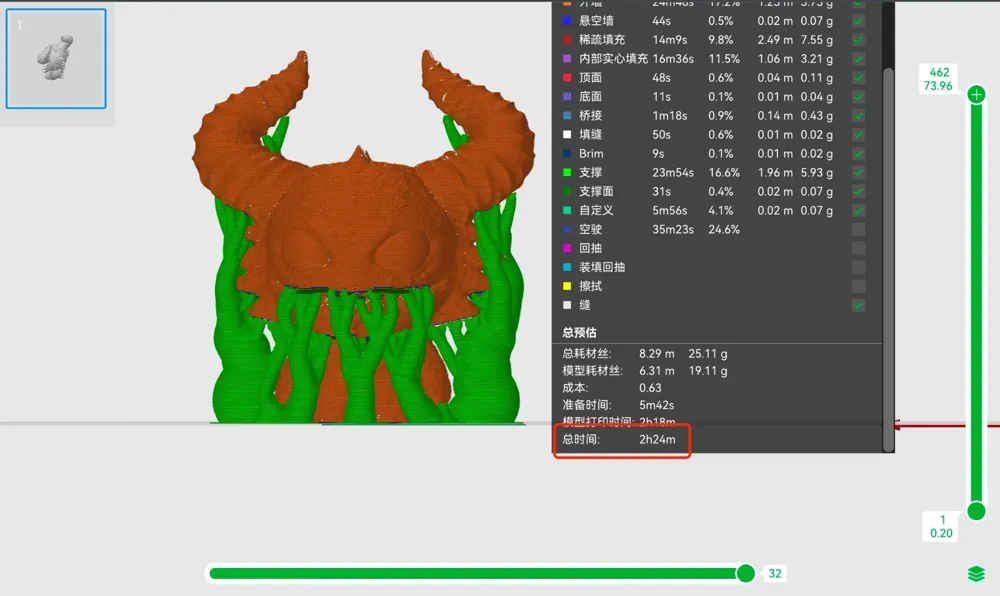Viewport: 1000px width, 596px height.
Task: Click the 23m54s support time value
Action: coord(673,172)
